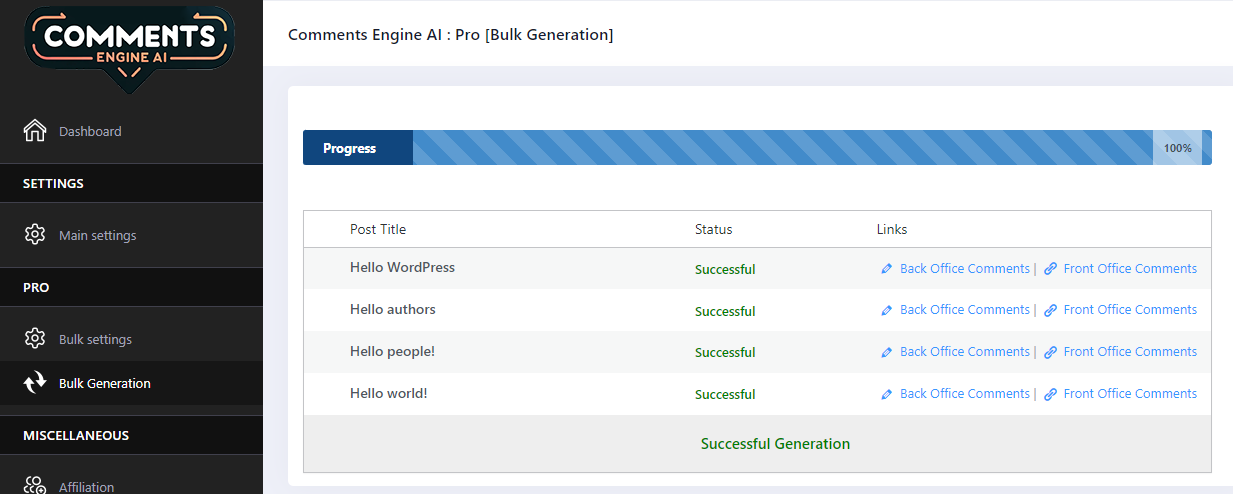Click the Bulk settings gear icon
The image size is (1233, 494).
click(35, 339)
